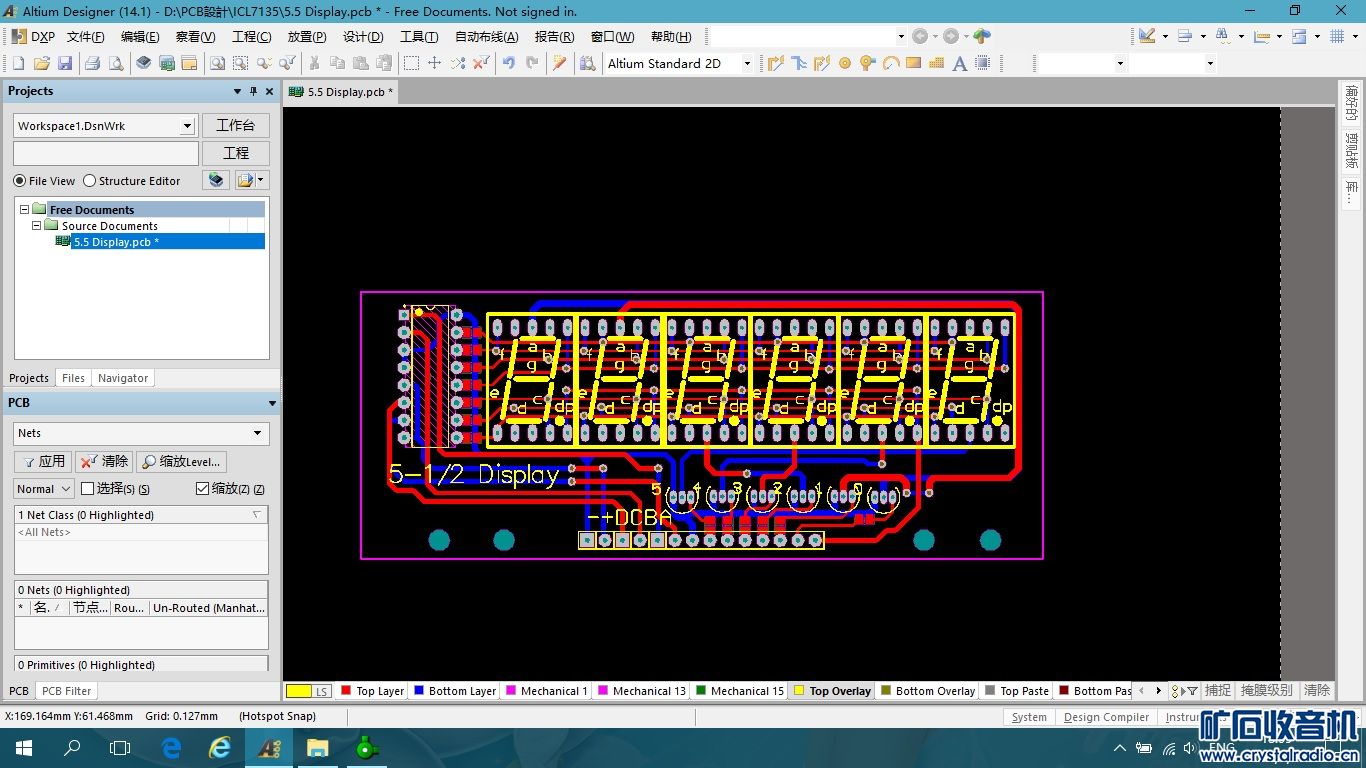Click the 工程 button
1366x768 pixels.
pos(236,154)
